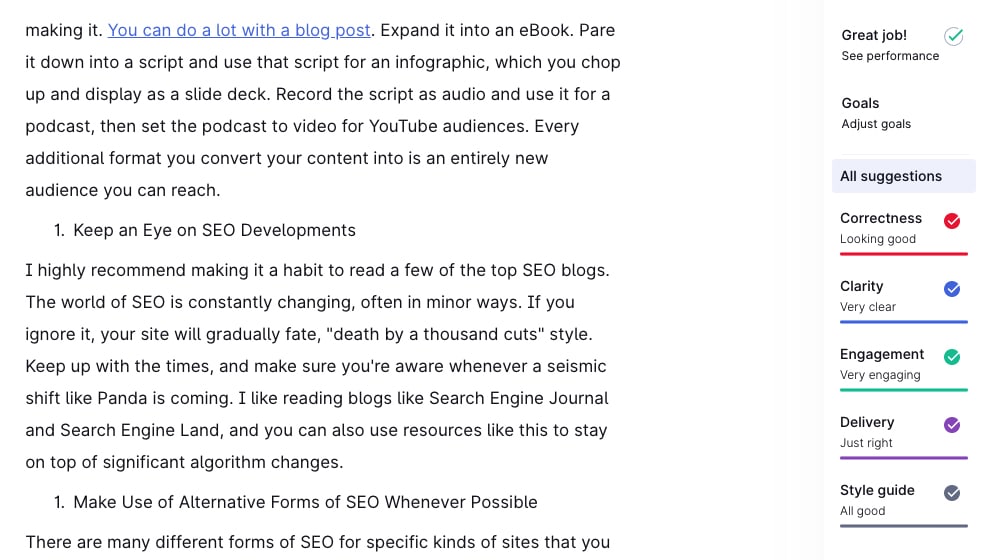Click the gray Style guide checkmark icon
This screenshot has height=560, width=1000.
(952, 493)
